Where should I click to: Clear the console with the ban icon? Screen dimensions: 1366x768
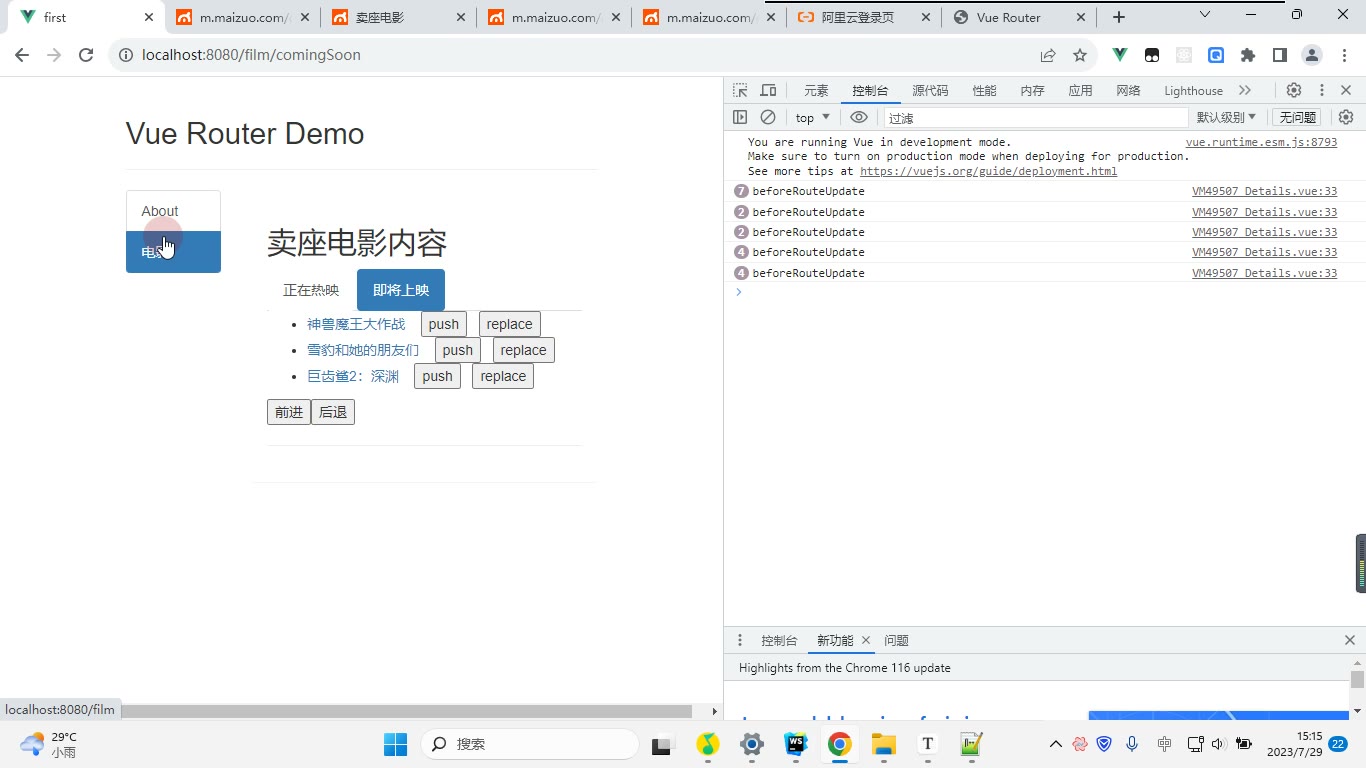point(768,117)
